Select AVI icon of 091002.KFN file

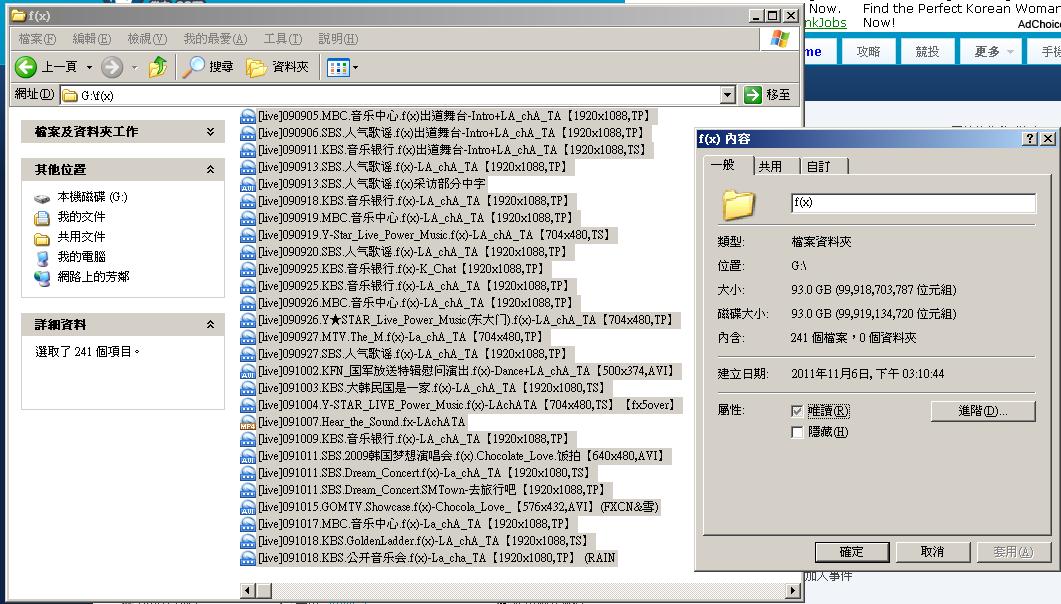[248, 371]
